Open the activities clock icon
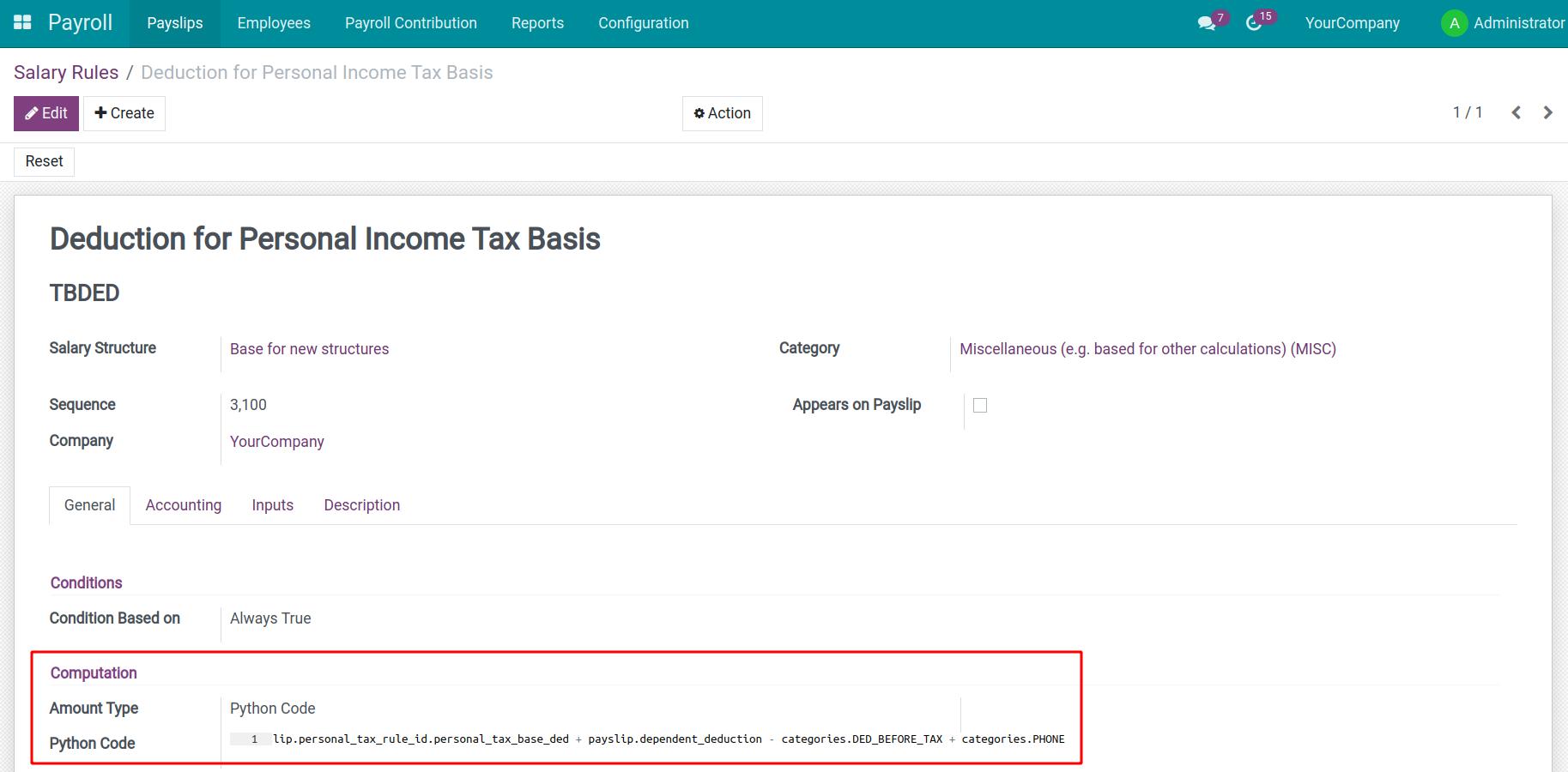Image resolution: width=1568 pixels, height=772 pixels. (x=1254, y=24)
